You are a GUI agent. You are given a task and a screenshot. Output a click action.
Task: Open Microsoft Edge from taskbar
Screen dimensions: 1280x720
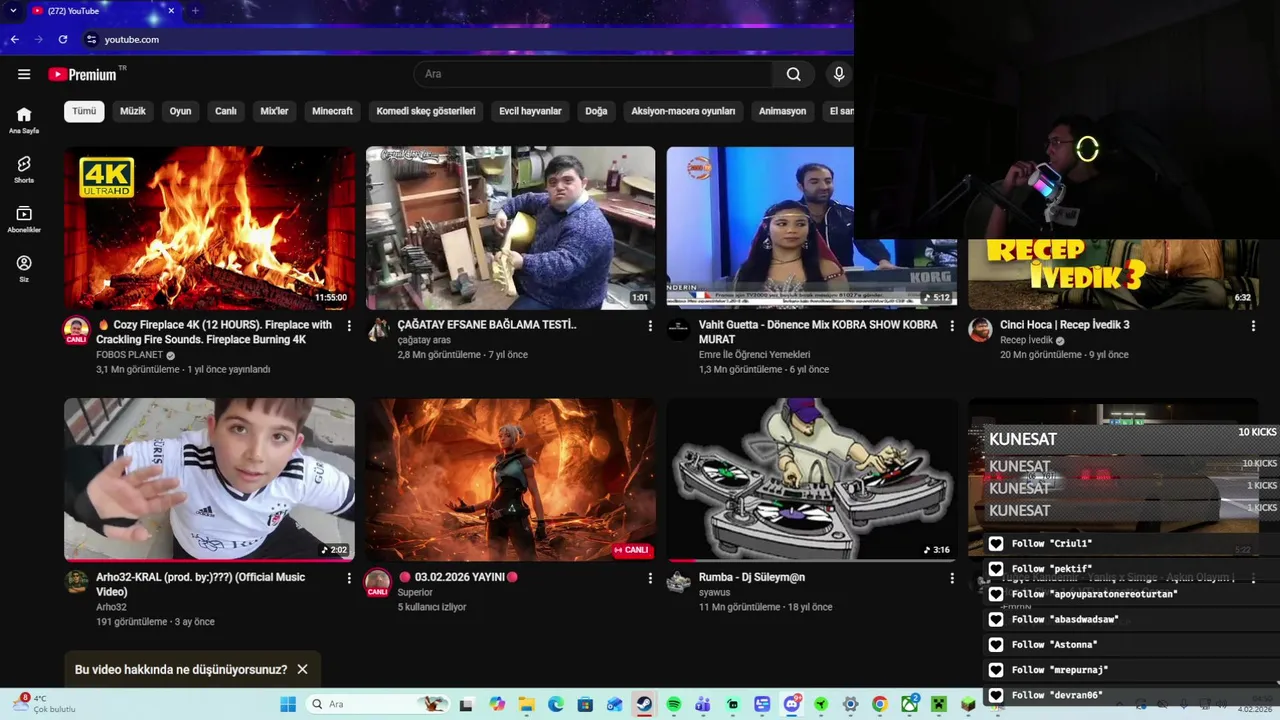point(556,704)
